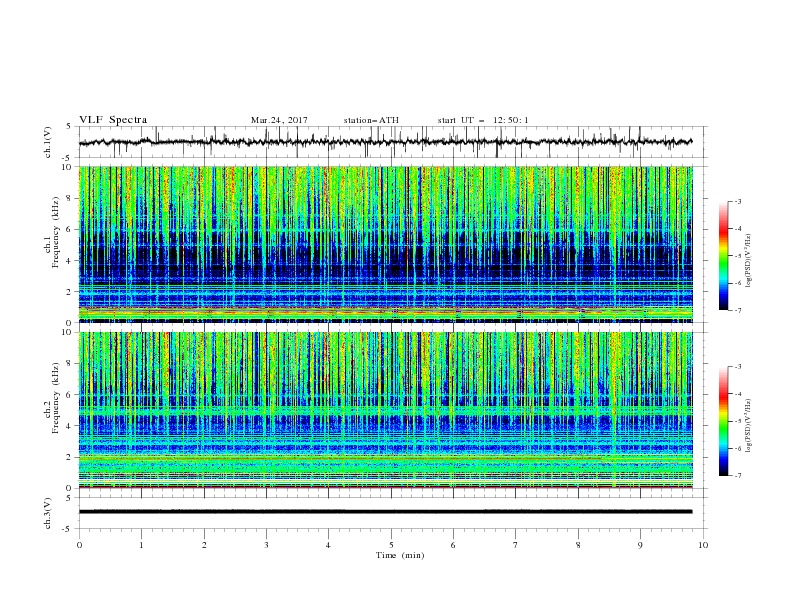Click the "-6" tick on lower color bar
The height and width of the screenshot is (612, 792).
click(x=737, y=448)
